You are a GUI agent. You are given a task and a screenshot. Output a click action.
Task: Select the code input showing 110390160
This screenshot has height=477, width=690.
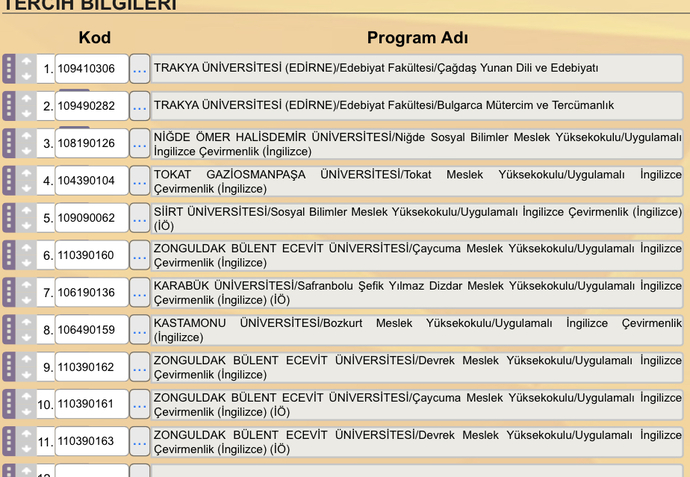click(92, 255)
